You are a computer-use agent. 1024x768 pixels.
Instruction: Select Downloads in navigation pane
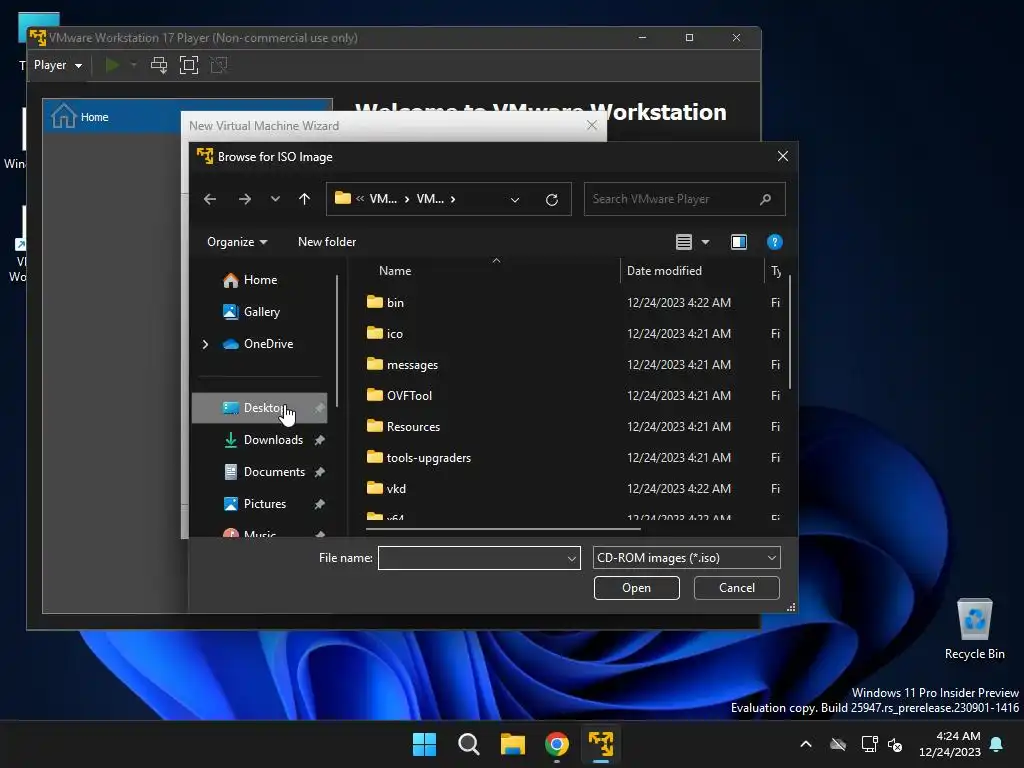point(273,440)
